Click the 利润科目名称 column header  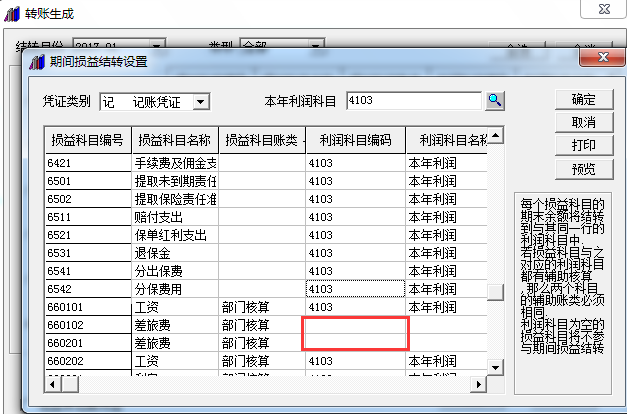pos(447,140)
